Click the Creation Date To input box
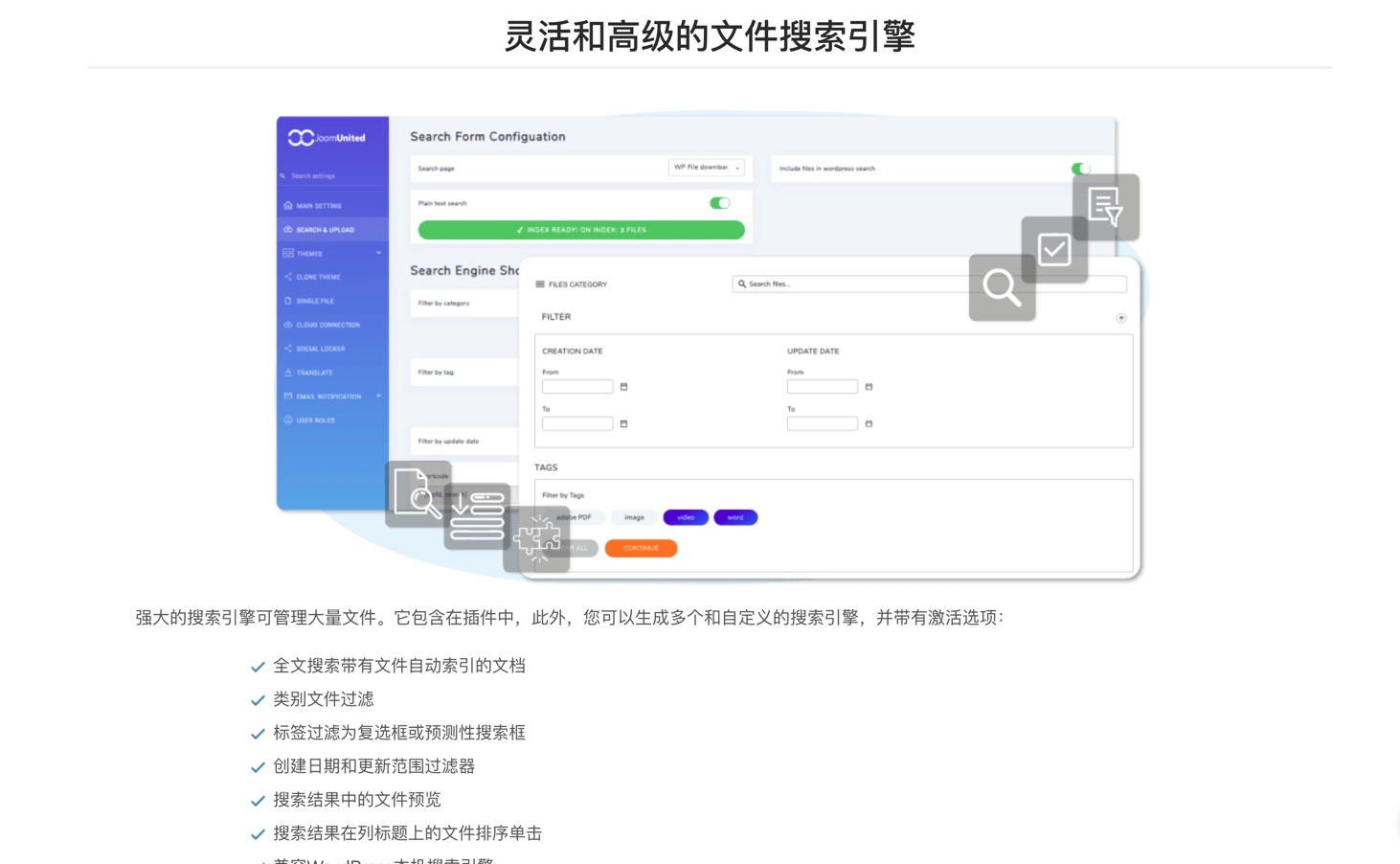Viewport: 1400px width, 864px height. [577, 423]
